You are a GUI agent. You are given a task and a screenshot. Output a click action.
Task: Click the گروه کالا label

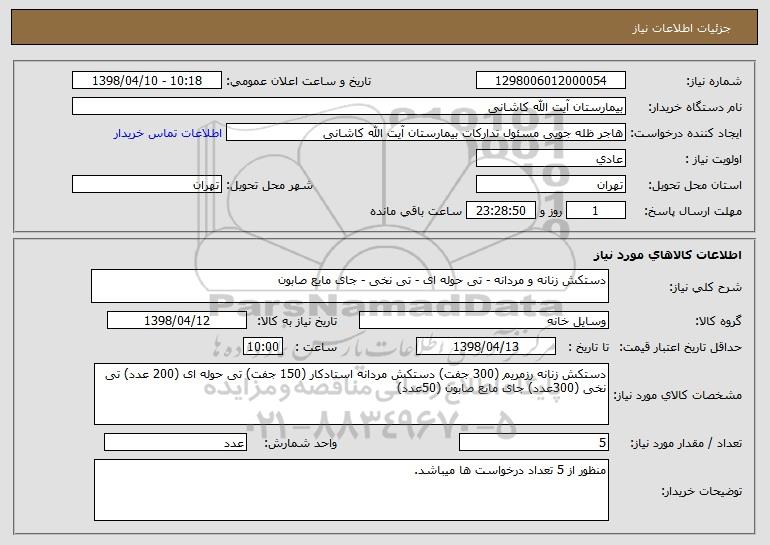(718, 321)
